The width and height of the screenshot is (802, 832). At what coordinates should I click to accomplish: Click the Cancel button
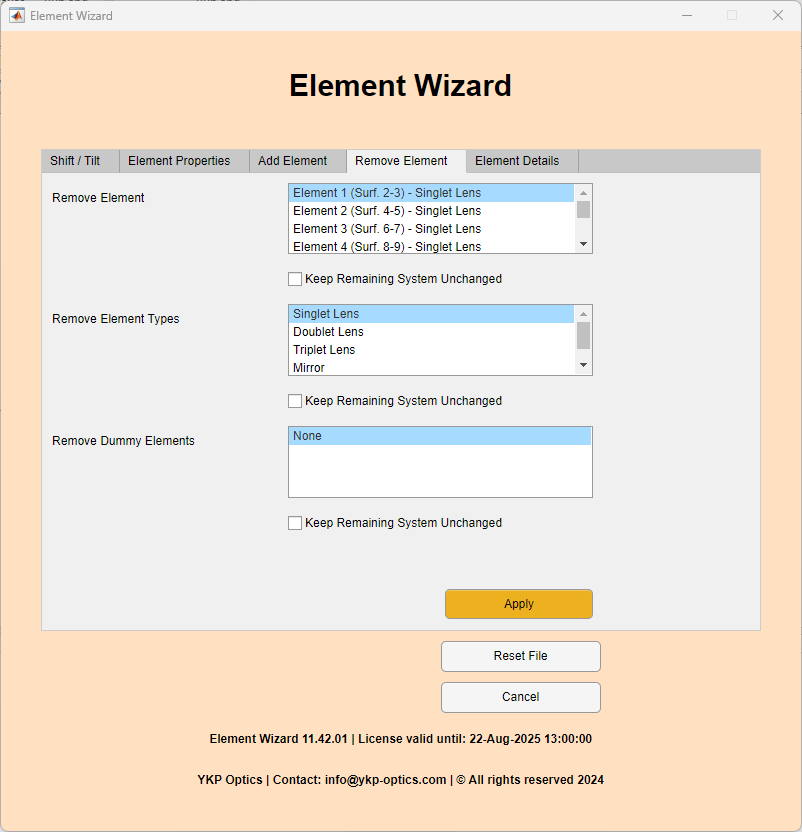coord(520,697)
